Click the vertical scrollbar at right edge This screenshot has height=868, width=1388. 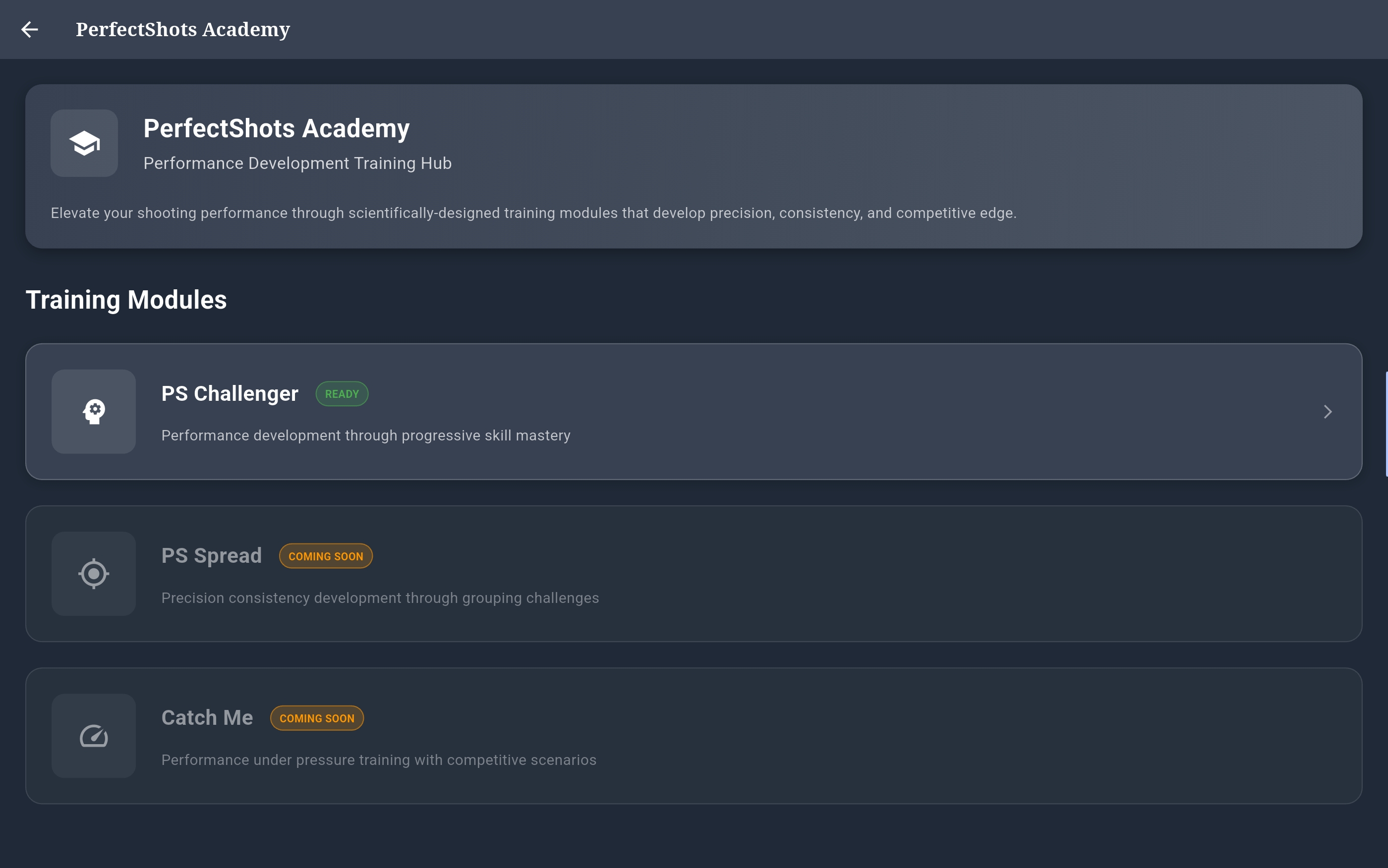tap(1386, 424)
